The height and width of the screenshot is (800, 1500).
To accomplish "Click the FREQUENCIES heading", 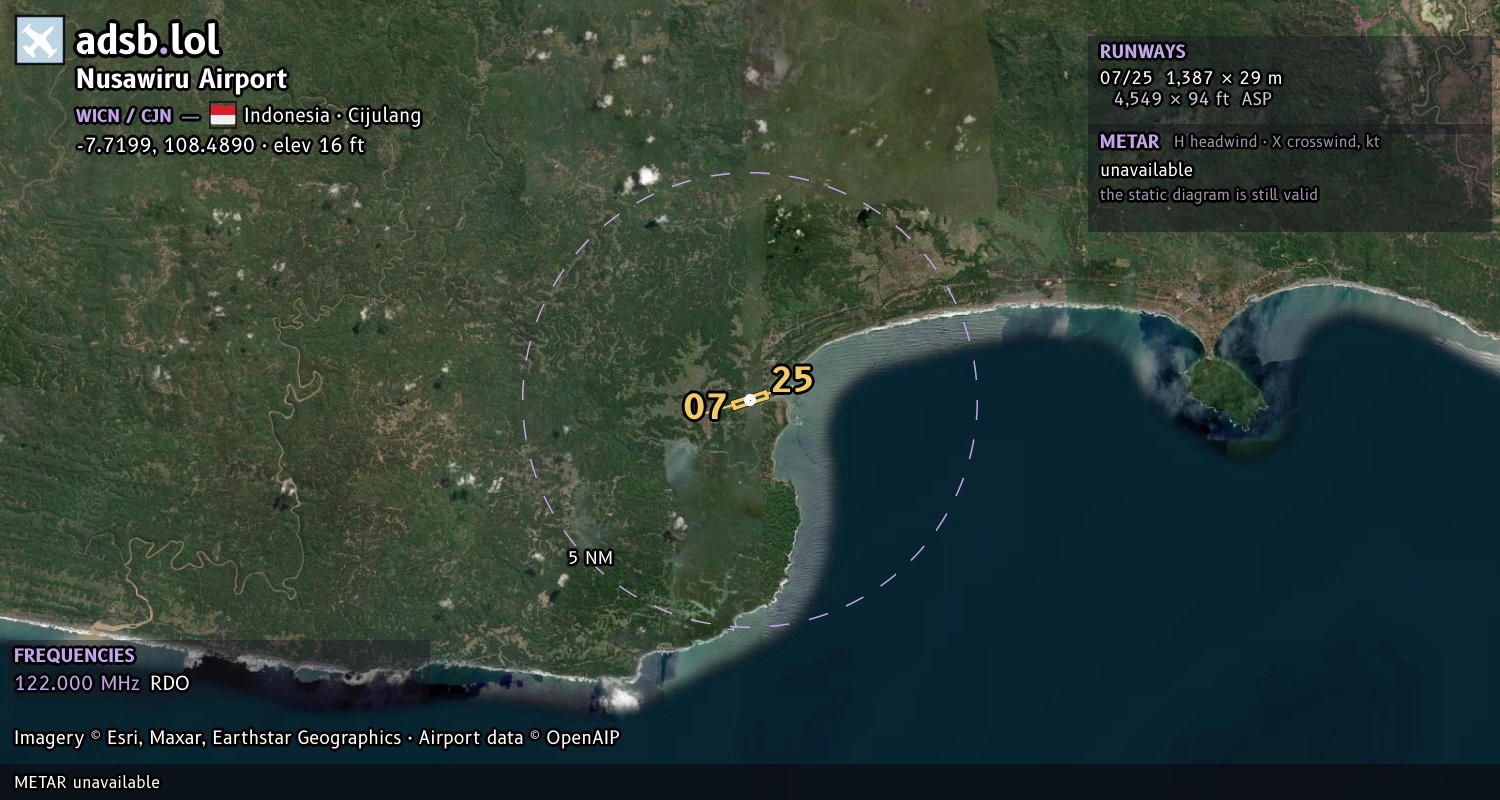I will pos(74,656).
